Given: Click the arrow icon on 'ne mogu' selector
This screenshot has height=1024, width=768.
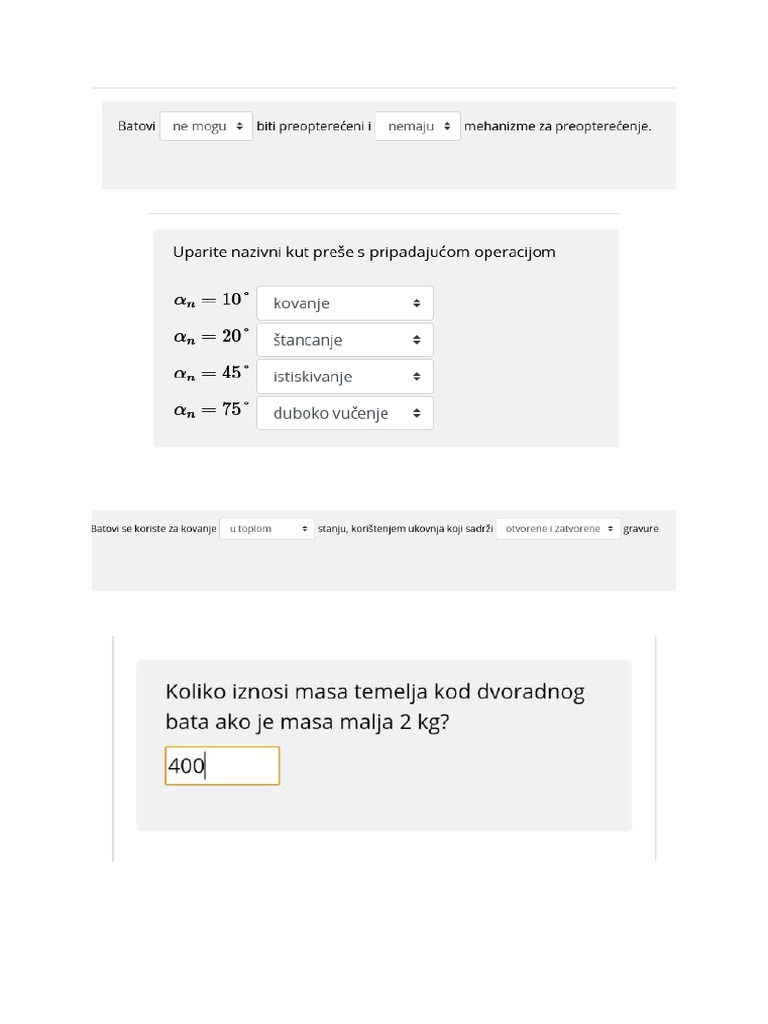Looking at the screenshot, I should (x=240, y=127).
